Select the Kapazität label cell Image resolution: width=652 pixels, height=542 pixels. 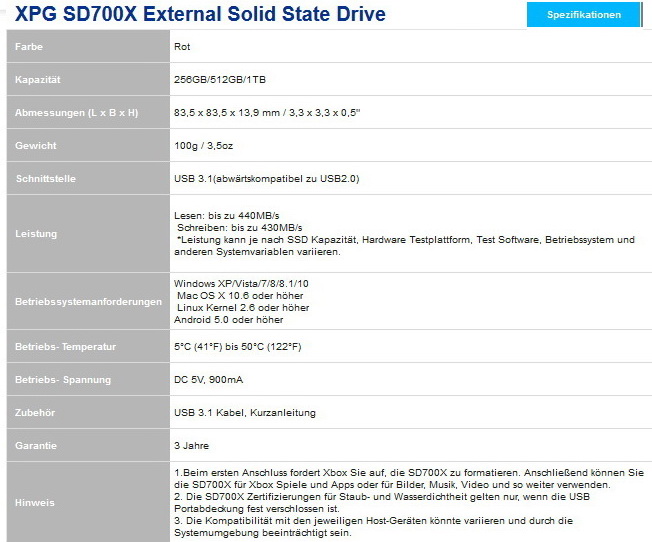tap(88, 79)
